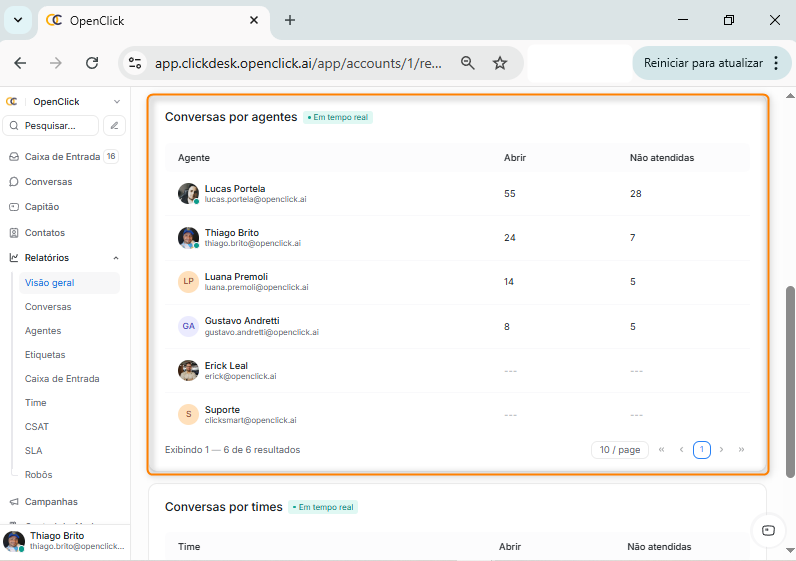Go to page 1 in pagination

tap(702, 450)
